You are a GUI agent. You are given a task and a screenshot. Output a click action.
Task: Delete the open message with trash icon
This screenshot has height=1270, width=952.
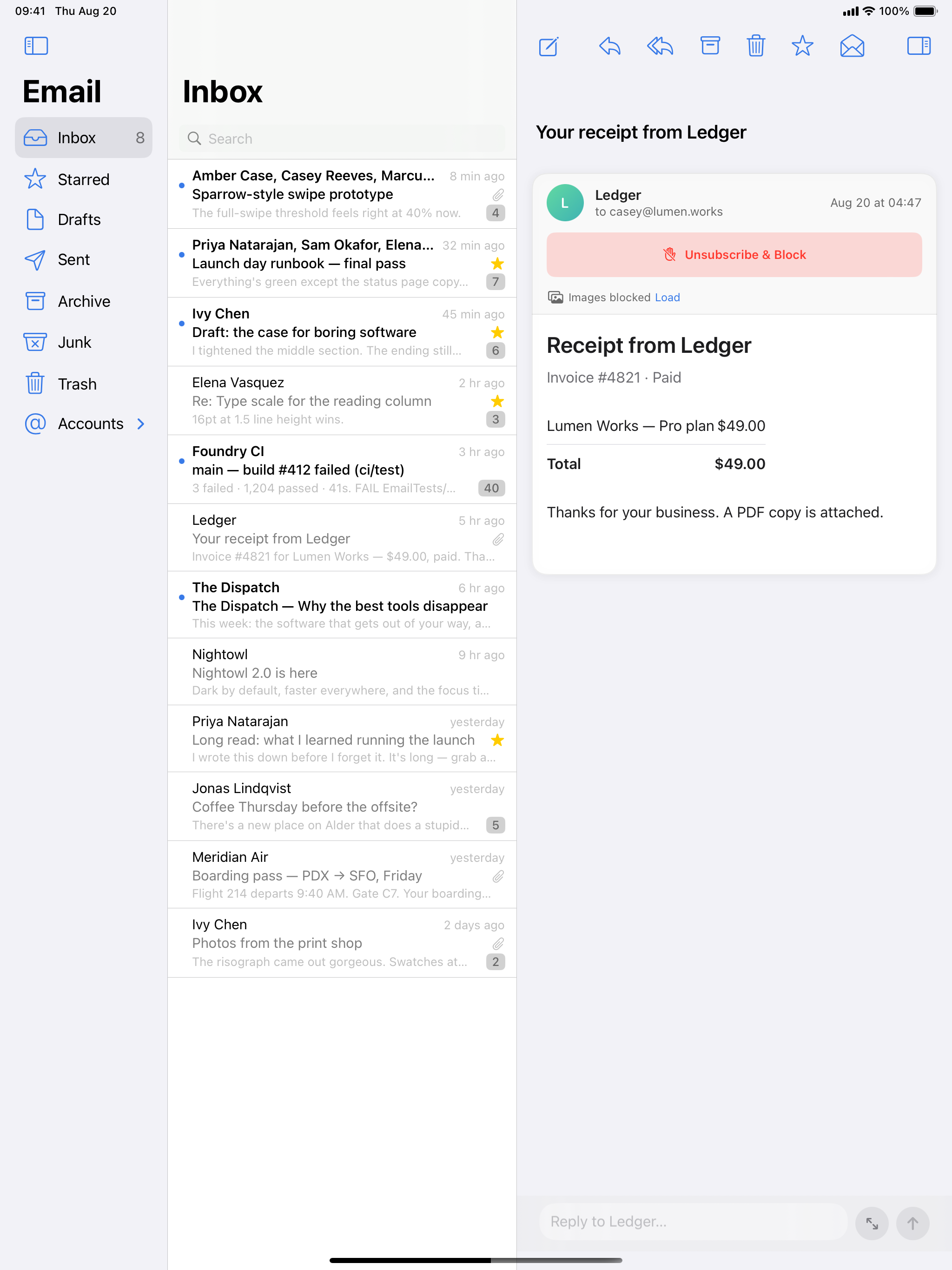[756, 46]
